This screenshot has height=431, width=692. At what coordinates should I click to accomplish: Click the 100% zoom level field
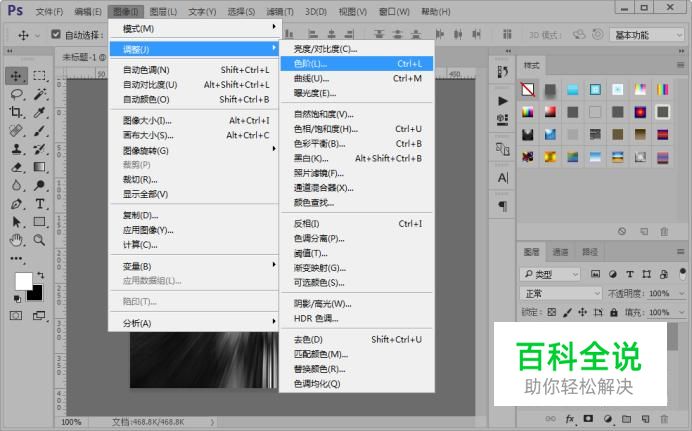click(71, 422)
